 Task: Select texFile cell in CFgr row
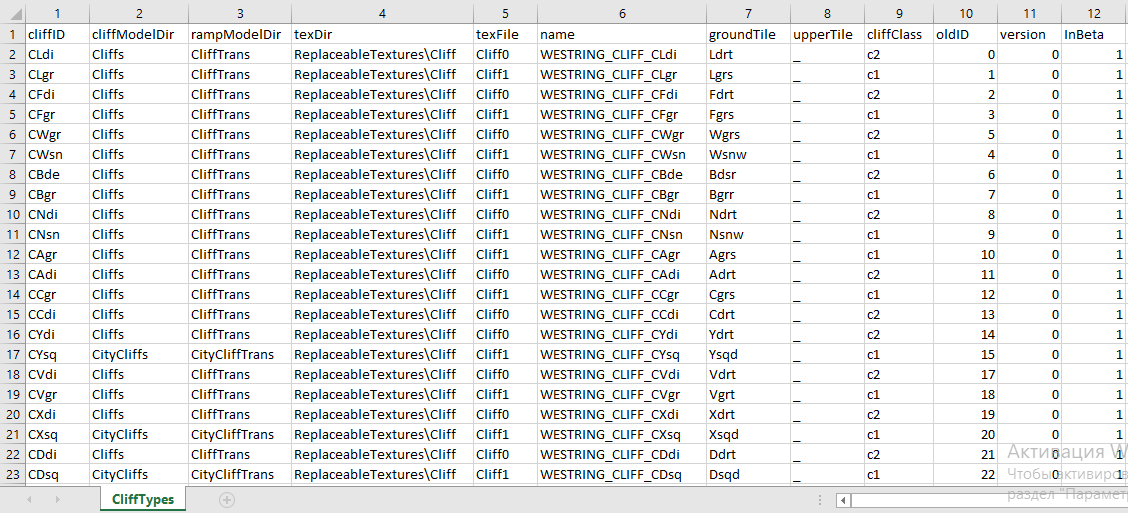505,114
